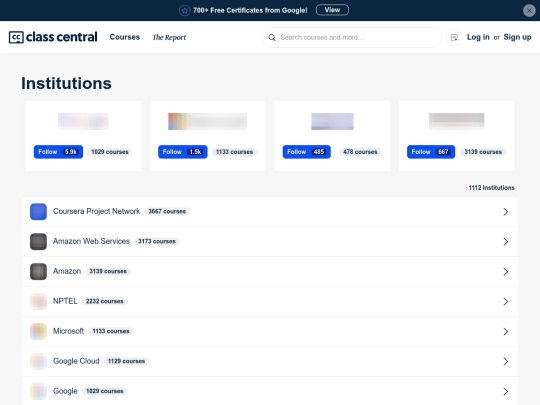
Task: Open the Courses menu
Action: click(125, 37)
